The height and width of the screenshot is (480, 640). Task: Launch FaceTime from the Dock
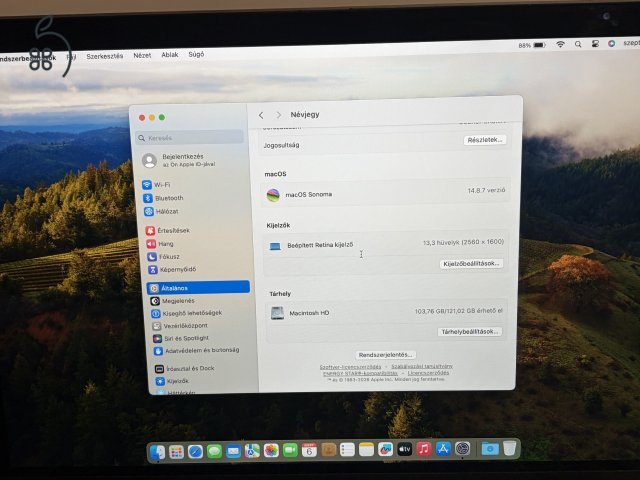(290, 450)
